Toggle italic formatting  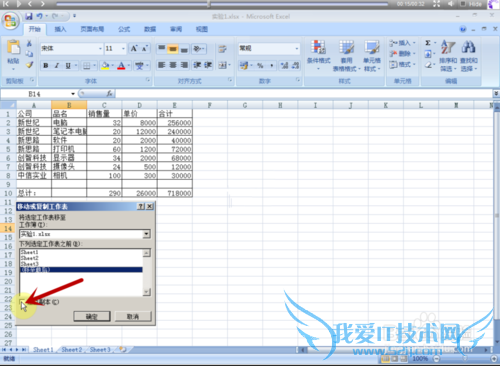click(57, 66)
